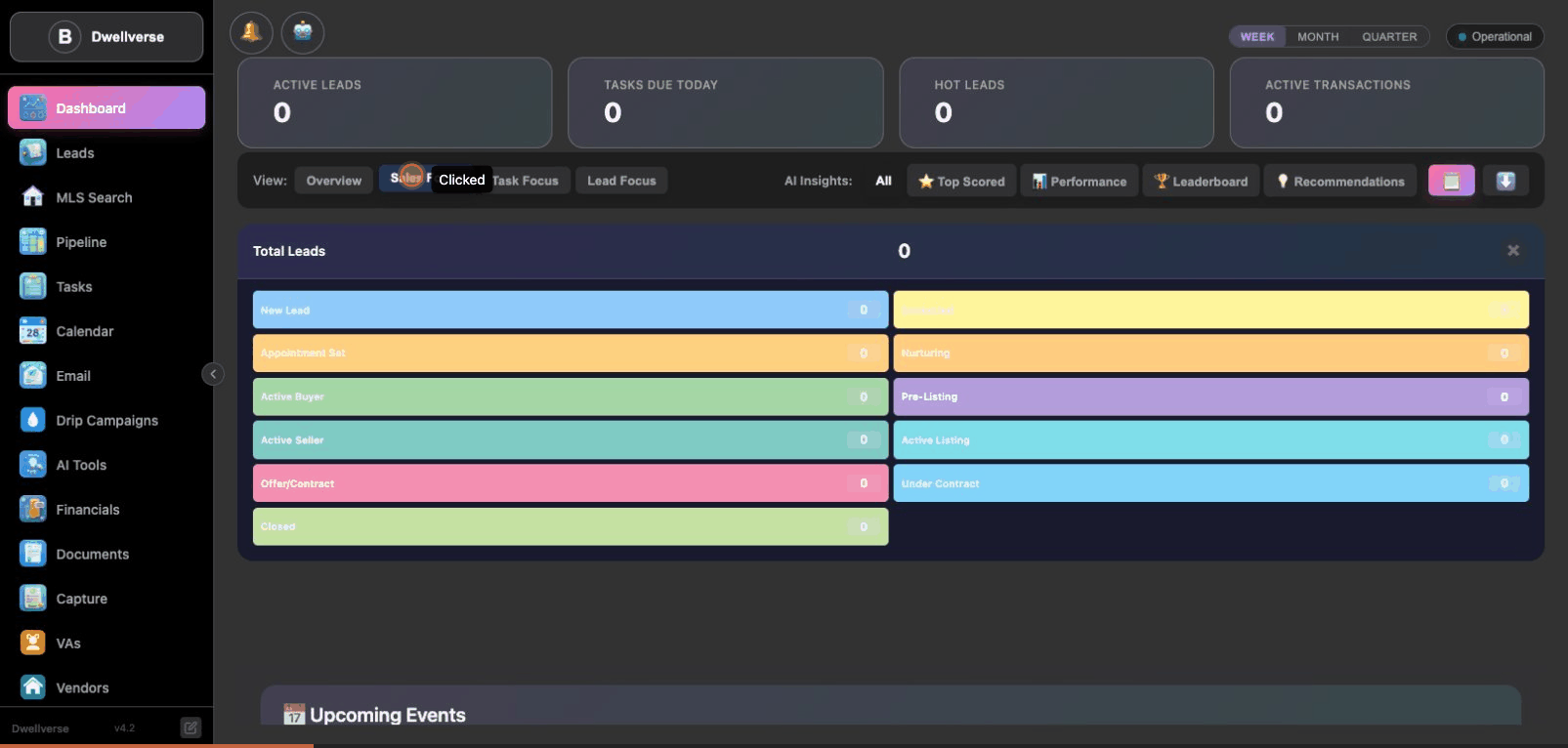This screenshot has height=748, width=1568.
Task: Click the Active Seller stage bar
Action: 571,439
